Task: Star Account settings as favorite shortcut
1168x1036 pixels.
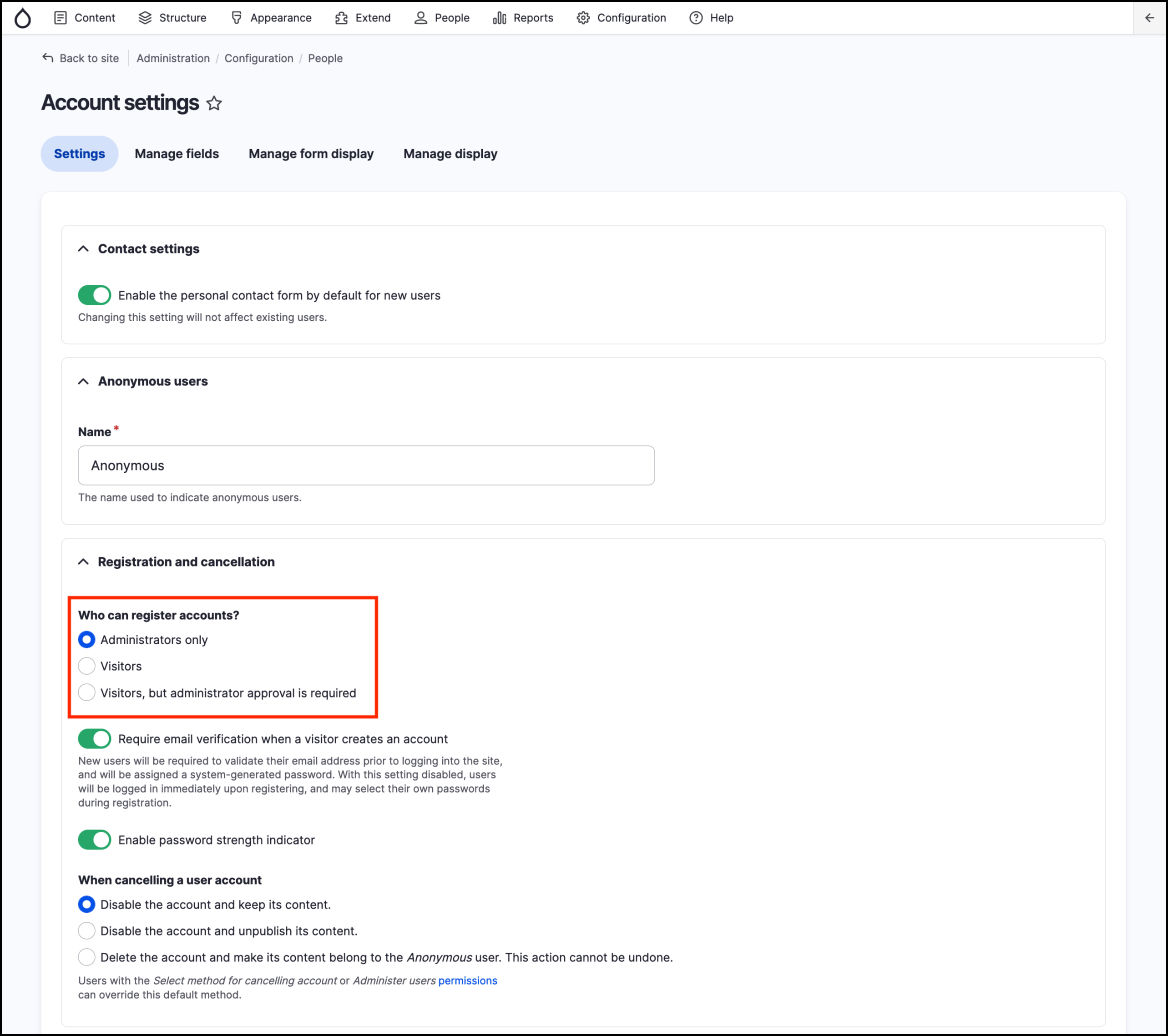Action: (x=214, y=103)
